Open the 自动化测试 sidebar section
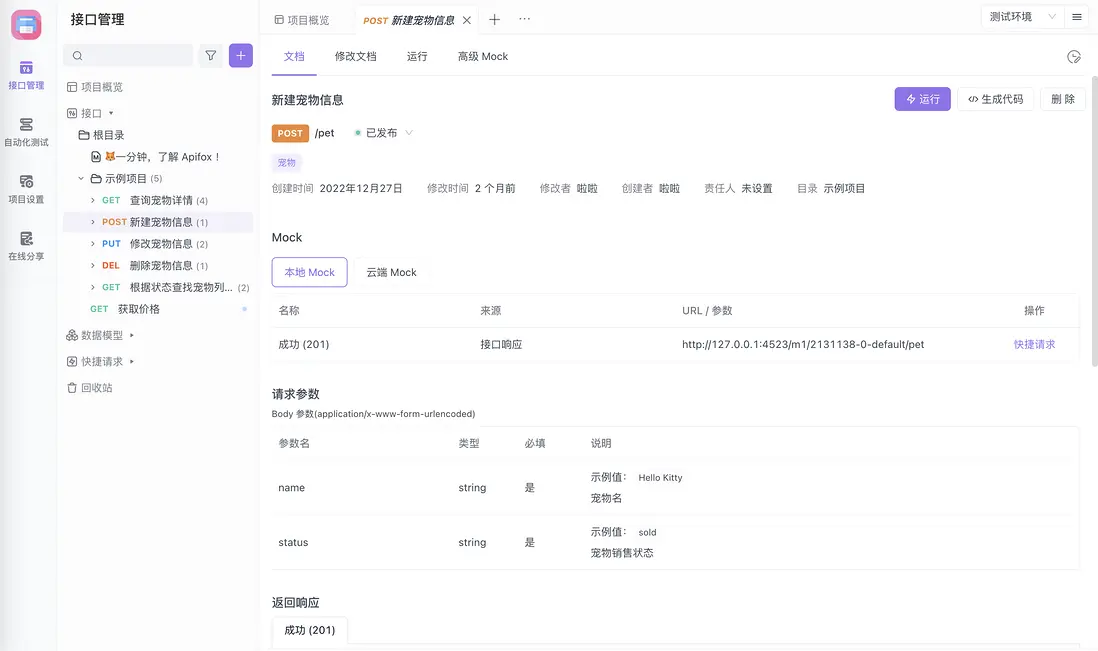The width and height of the screenshot is (1098, 651). click(26, 132)
